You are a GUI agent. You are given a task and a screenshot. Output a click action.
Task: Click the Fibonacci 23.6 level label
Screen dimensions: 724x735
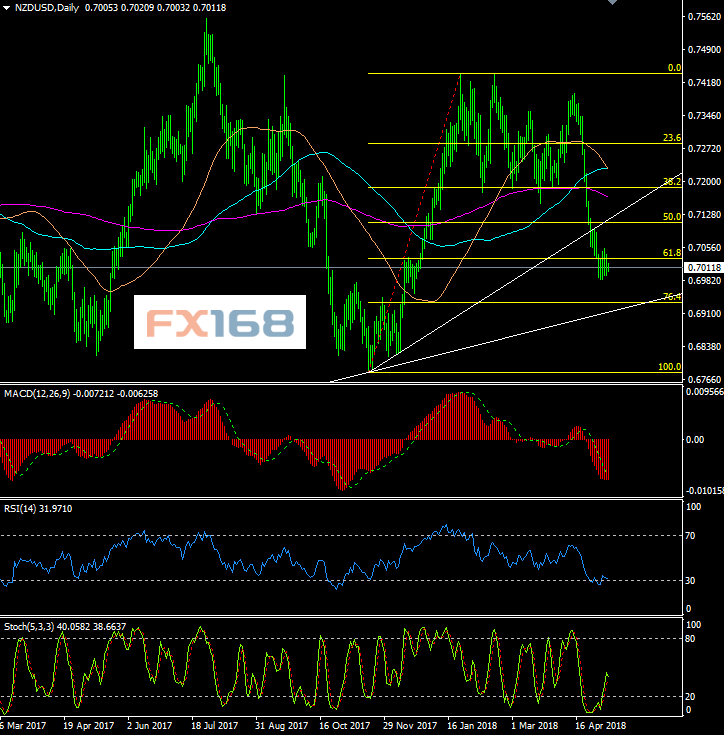[672, 138]
